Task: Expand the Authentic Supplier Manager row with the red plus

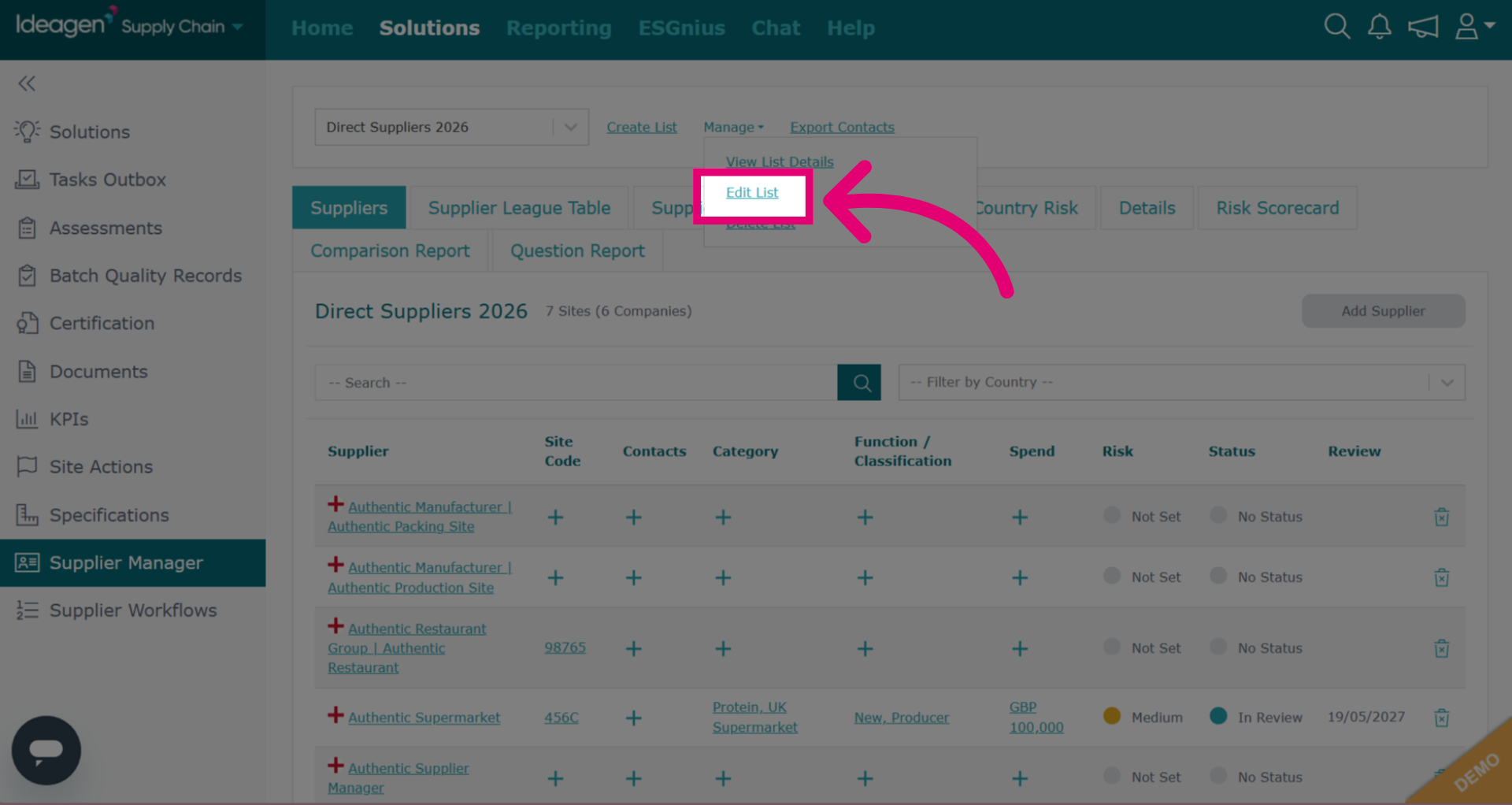Action: [335, 766]
